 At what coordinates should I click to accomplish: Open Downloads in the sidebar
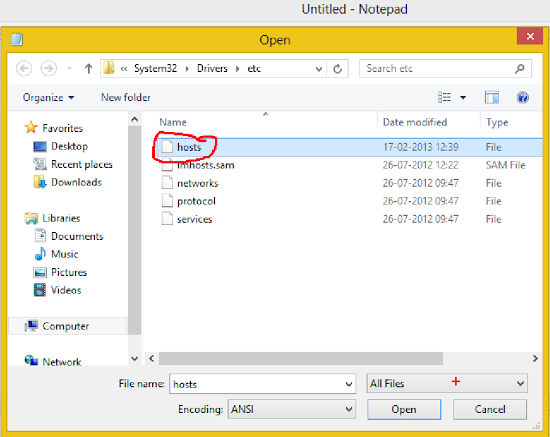tap(68, 182)
